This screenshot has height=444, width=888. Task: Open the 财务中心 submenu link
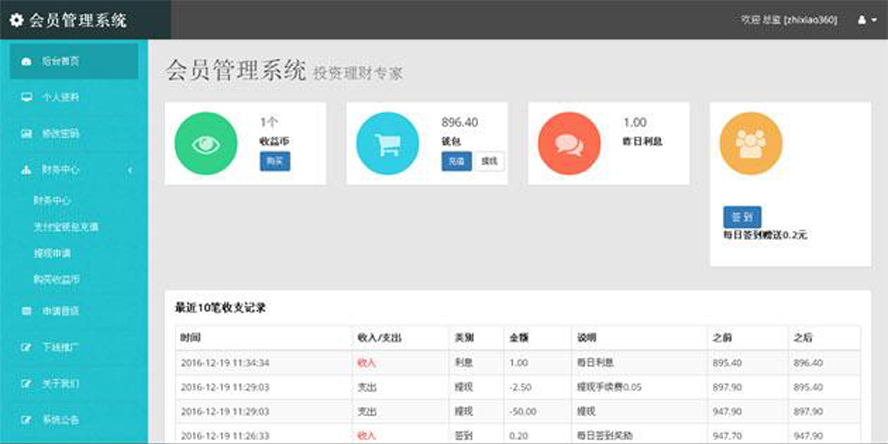coord(52,200)
